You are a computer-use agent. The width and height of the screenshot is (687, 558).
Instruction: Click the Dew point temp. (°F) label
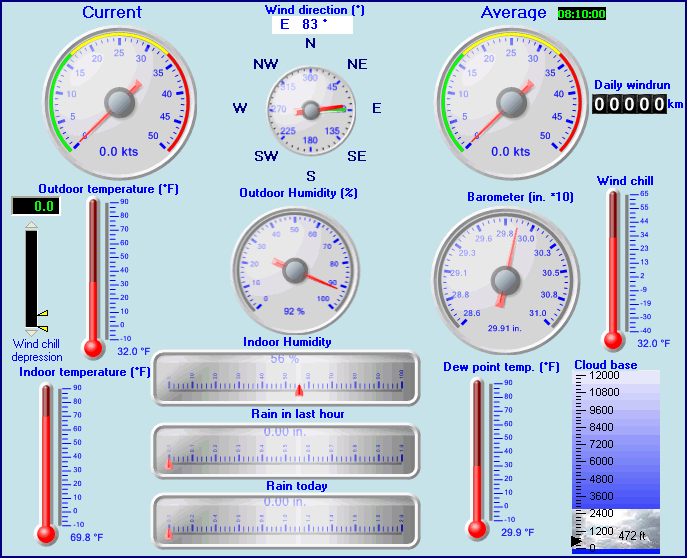[501, 367]
